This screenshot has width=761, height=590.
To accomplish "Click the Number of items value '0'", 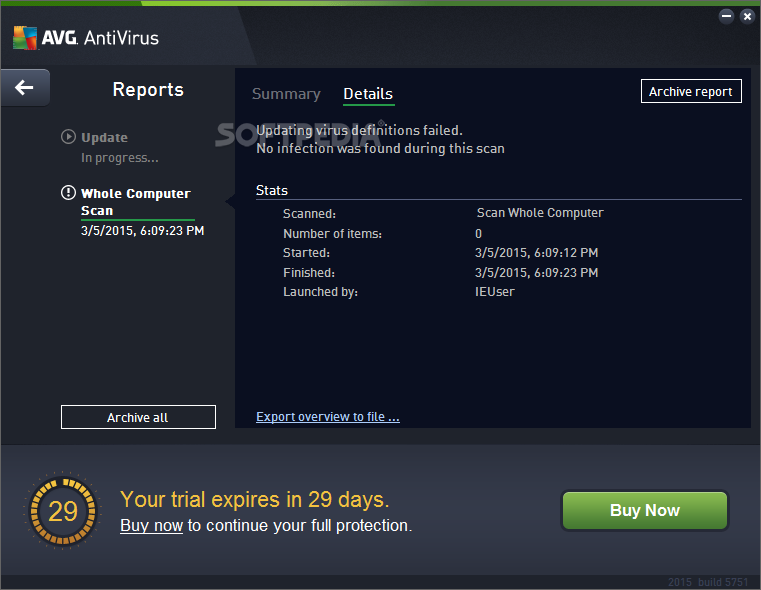I will (479, 234).
